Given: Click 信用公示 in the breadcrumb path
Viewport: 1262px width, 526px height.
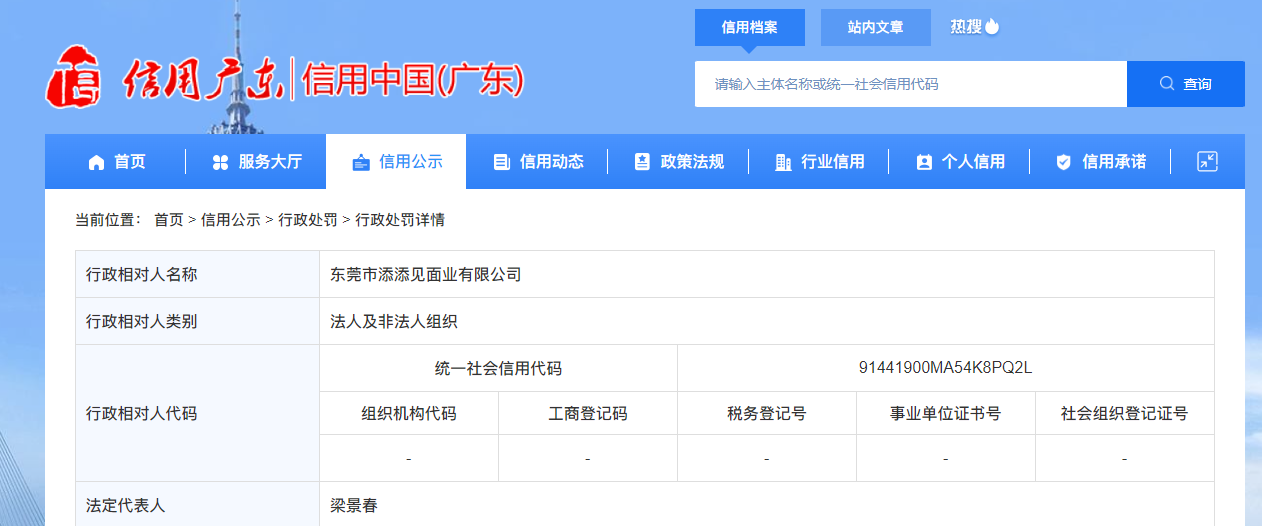Looking at the screenshot, I should point(230,220).
